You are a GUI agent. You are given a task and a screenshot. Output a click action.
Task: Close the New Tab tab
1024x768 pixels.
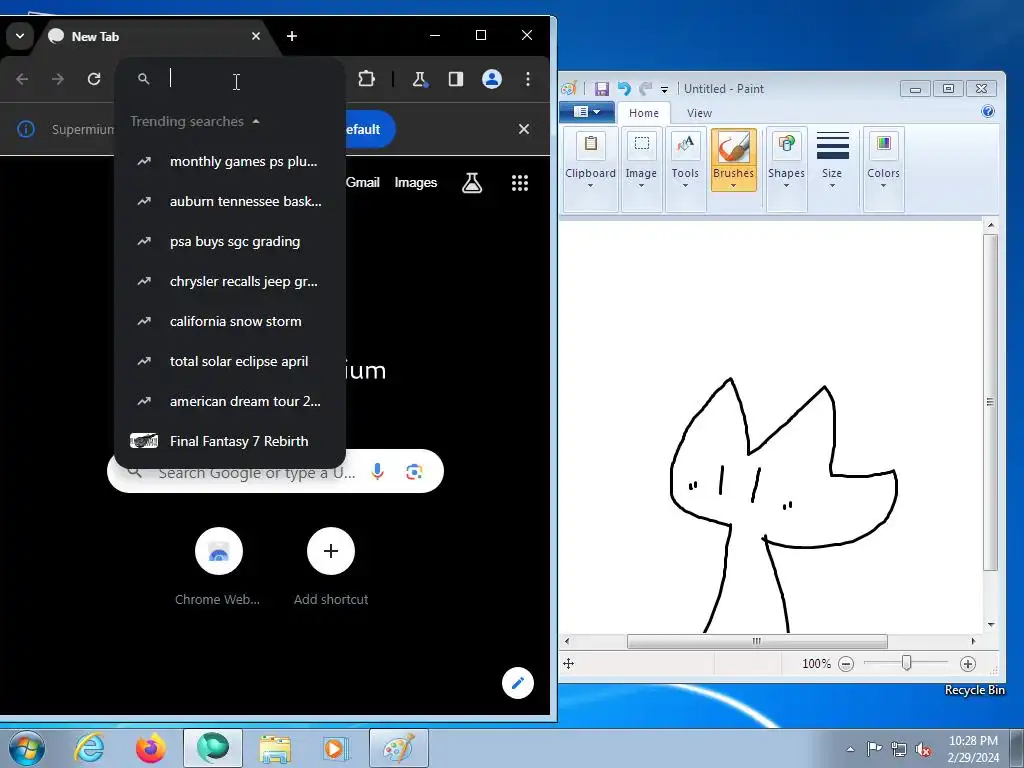tap(256, 36)
